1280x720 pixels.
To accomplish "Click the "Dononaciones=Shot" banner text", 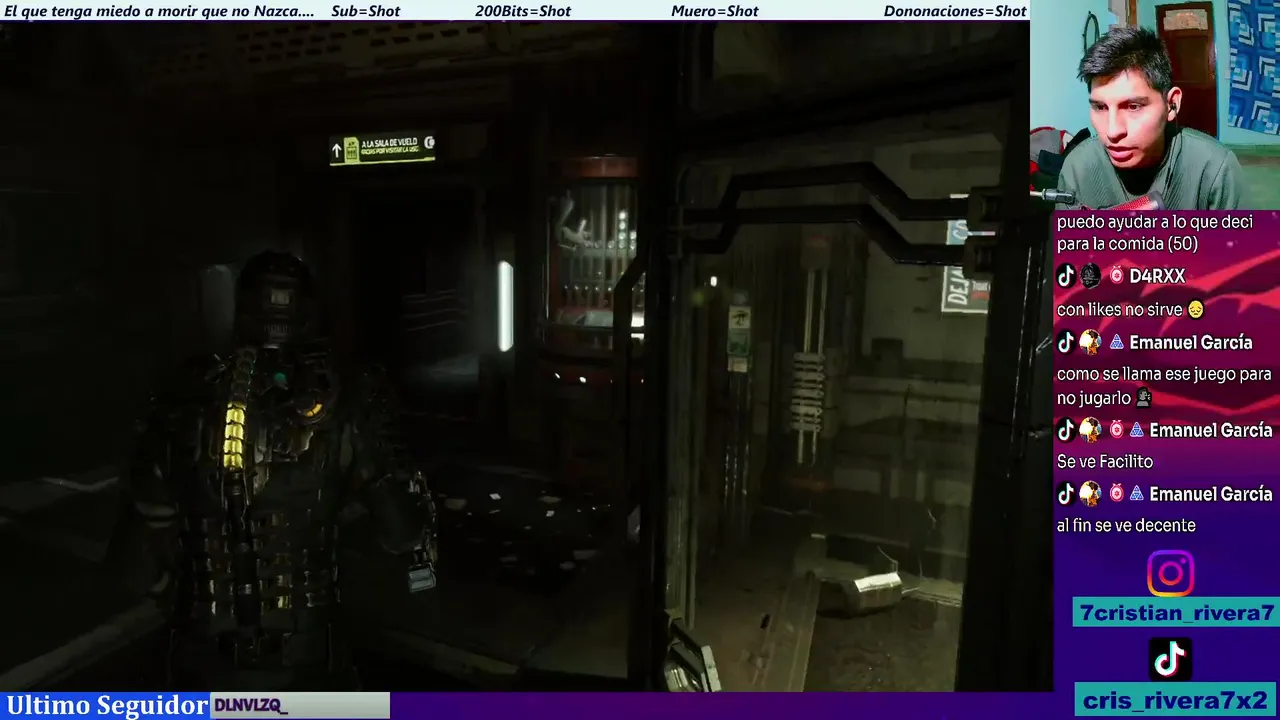I will click(x=955, y=11).
